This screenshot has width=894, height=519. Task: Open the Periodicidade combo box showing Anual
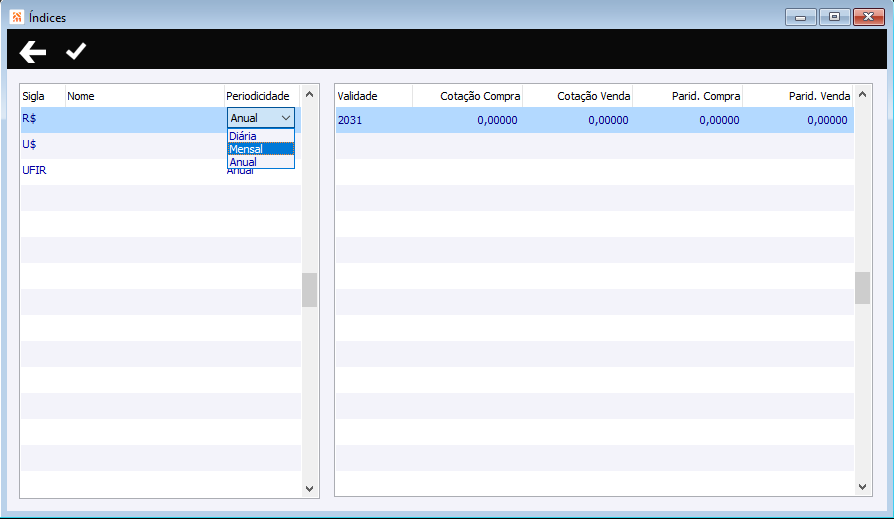tap(261, 118)
